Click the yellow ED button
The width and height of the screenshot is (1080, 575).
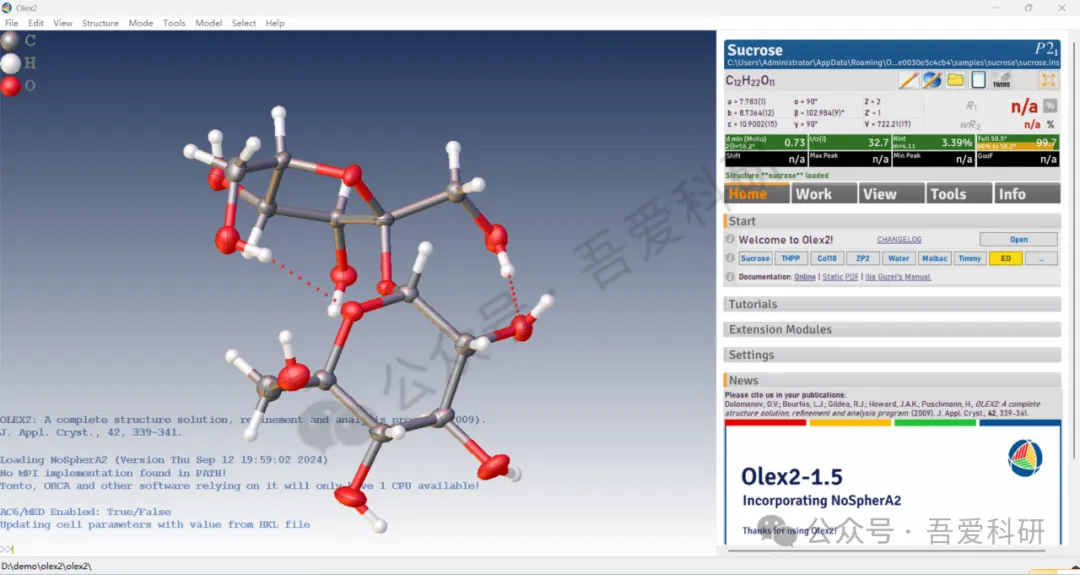click(1006, 258)
